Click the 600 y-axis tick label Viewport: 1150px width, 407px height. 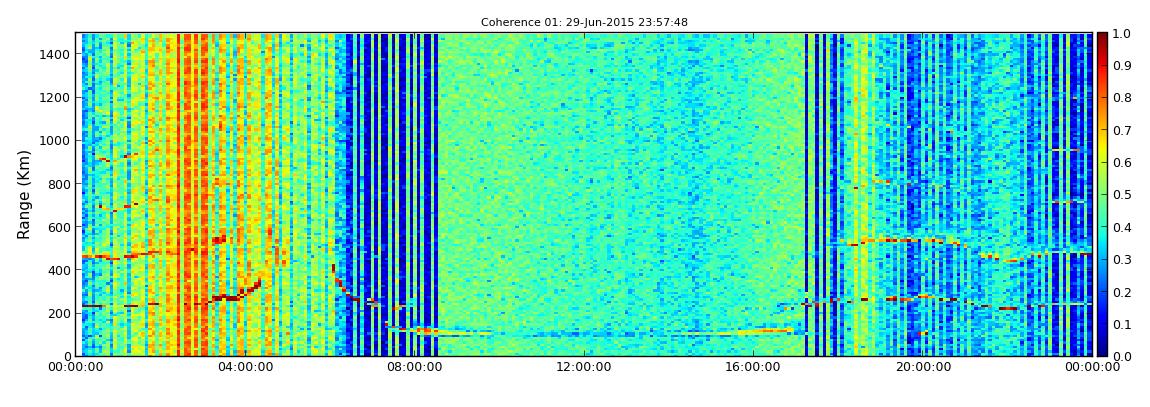60,227
